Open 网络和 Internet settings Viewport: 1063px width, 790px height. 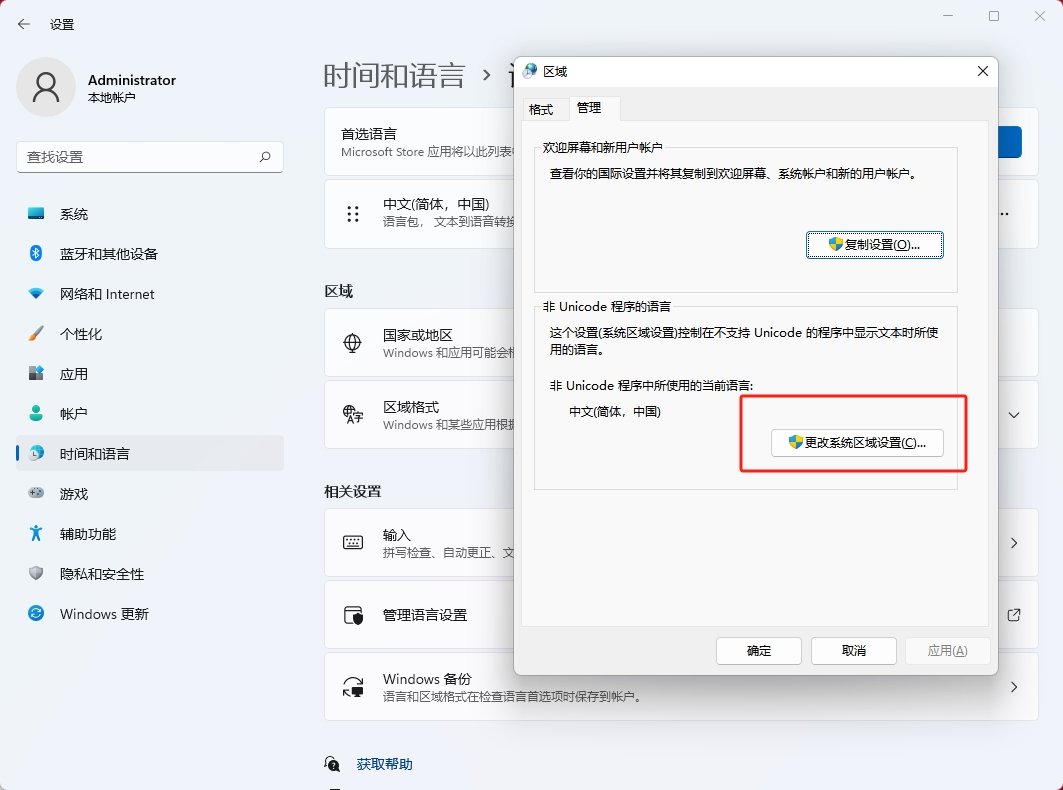[x=150, y=294]
